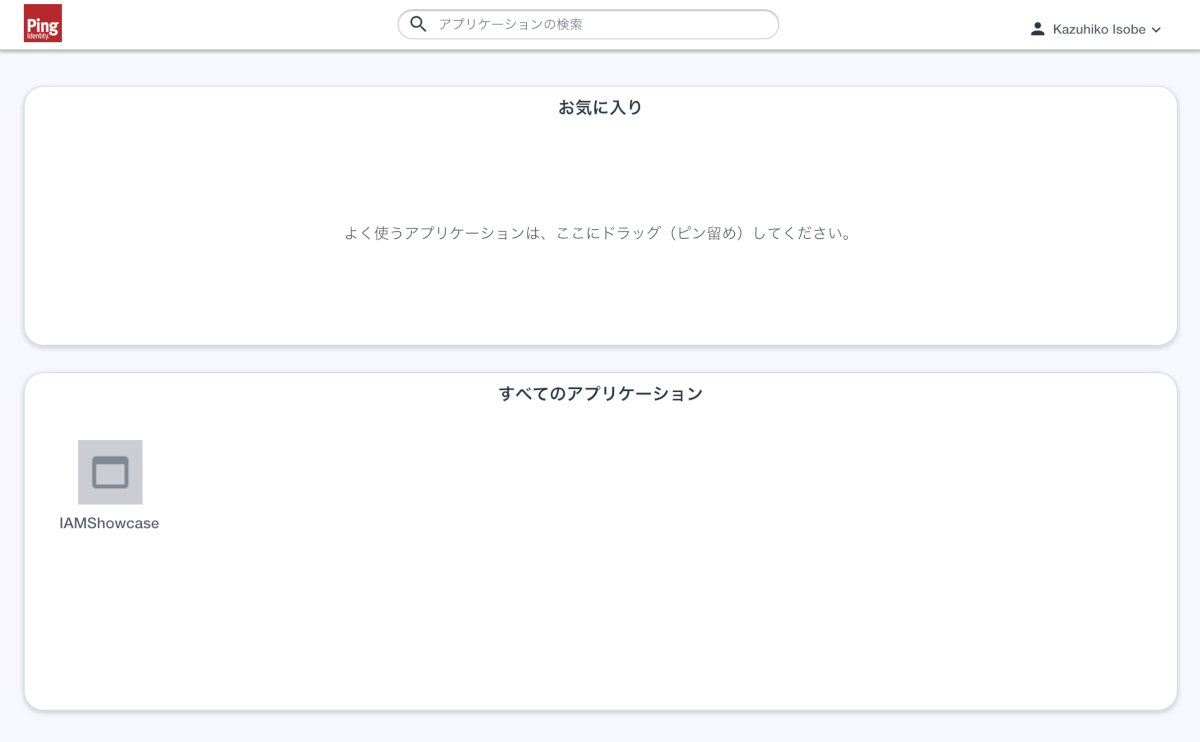1200x742 pixels.
Task: Launch the IAMShowcase application tile icon
Action: (x=110, y=472)
